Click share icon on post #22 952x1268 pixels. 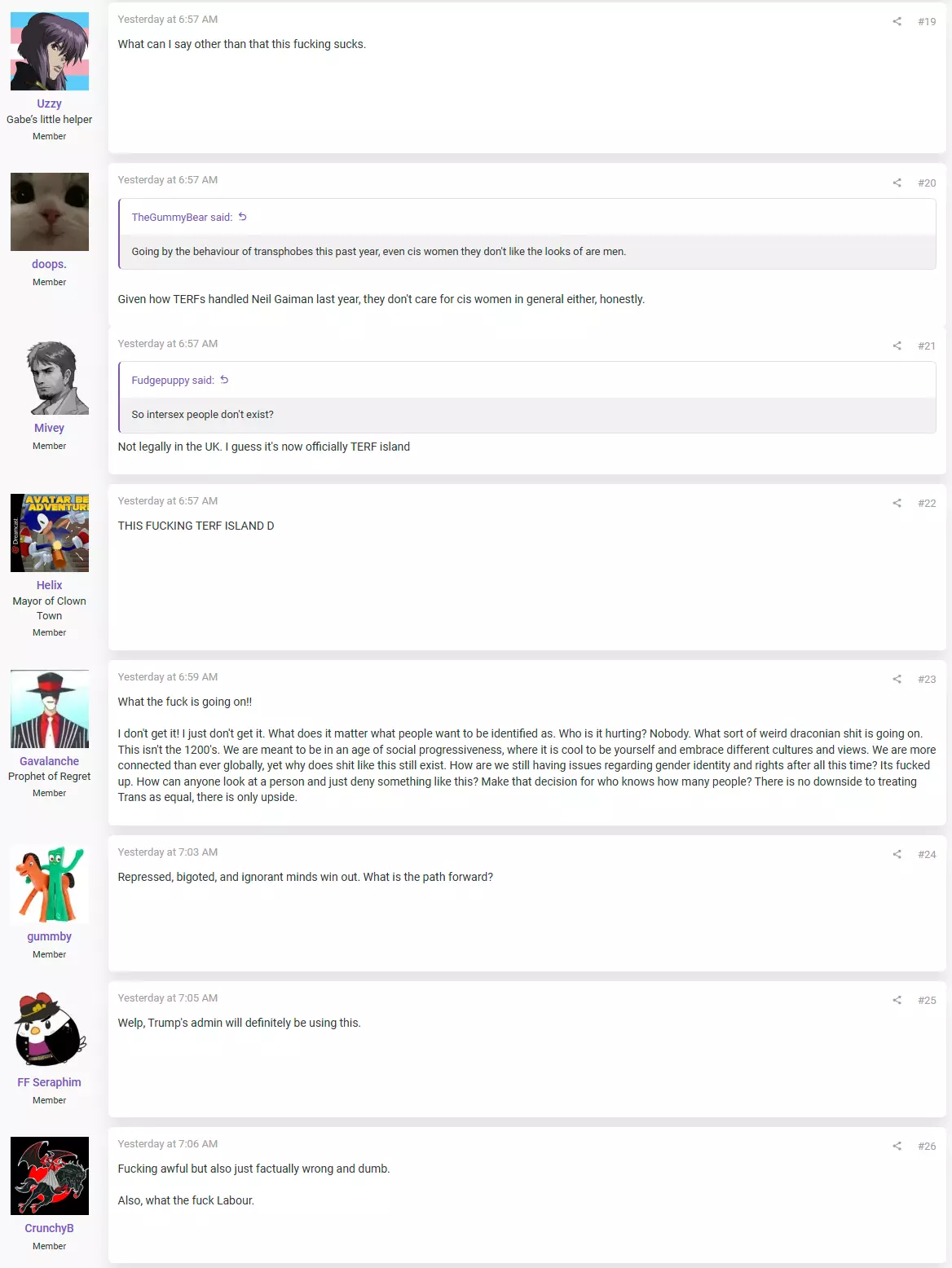(897, 503)
